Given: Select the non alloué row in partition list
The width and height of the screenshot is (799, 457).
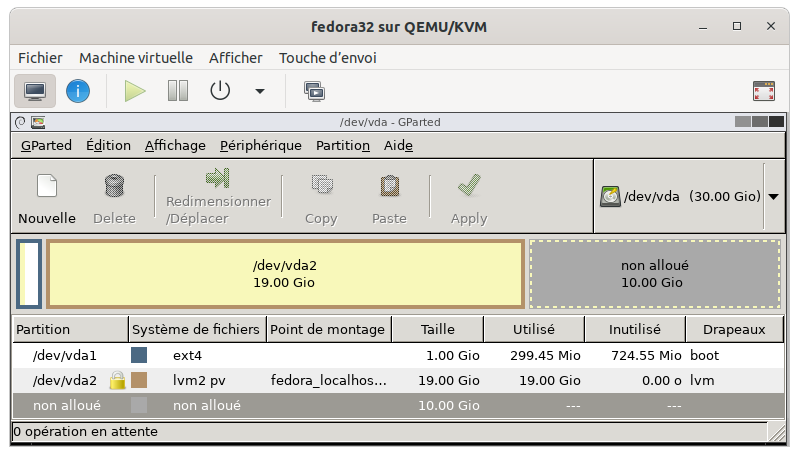Looking at the screenshot, I should [398, 406].
